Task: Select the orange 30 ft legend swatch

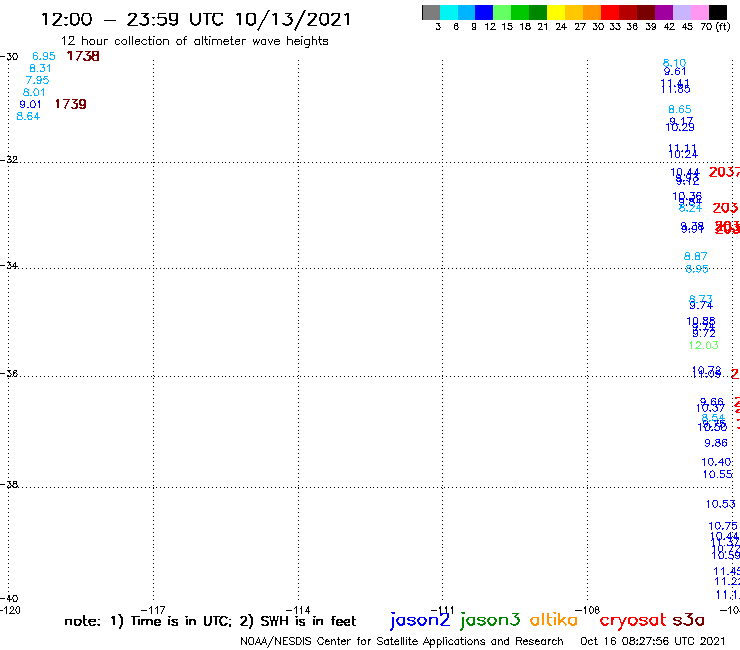Action: click(x=592, y=12)
